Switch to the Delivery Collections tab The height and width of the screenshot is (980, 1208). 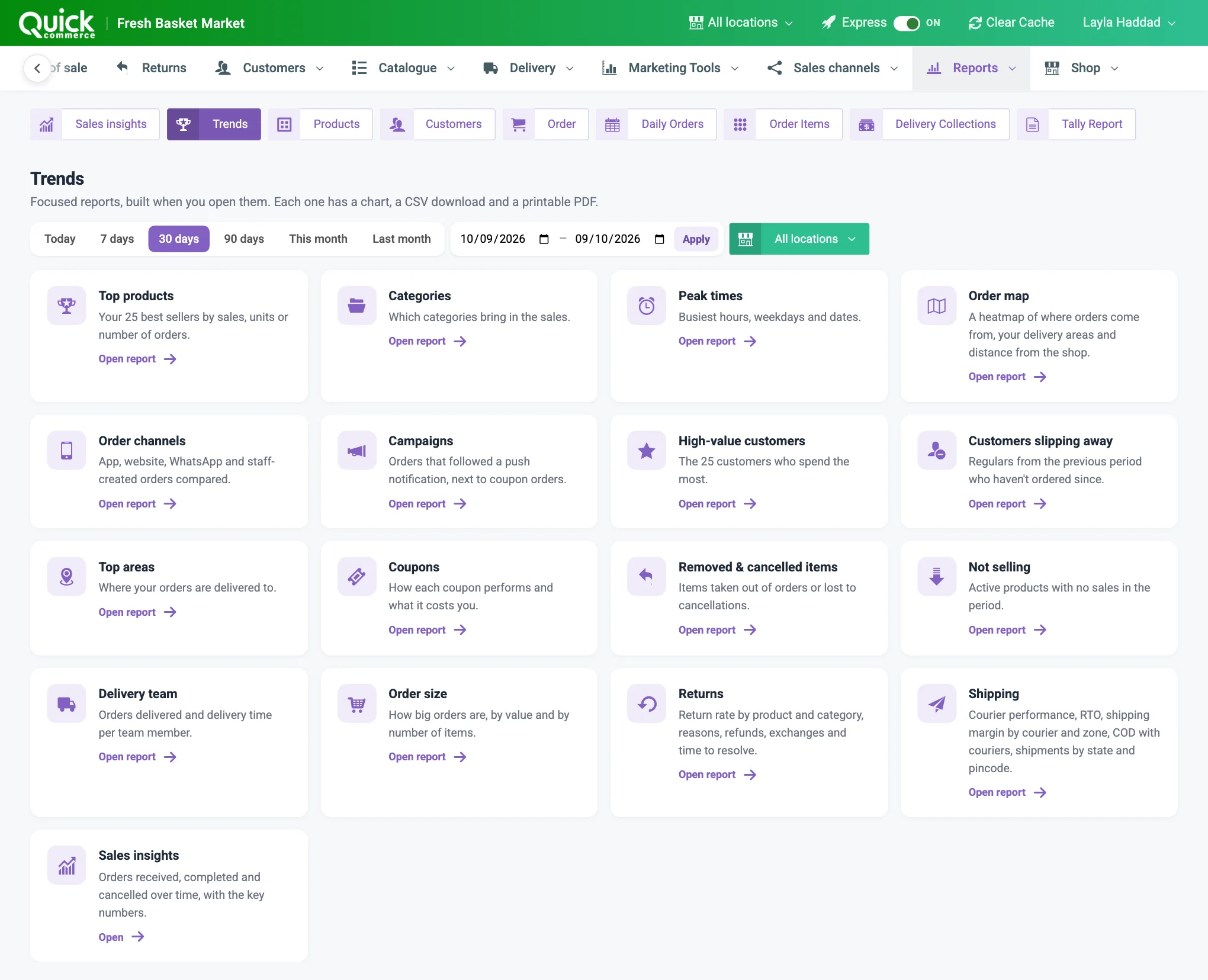tap(929, 124)
